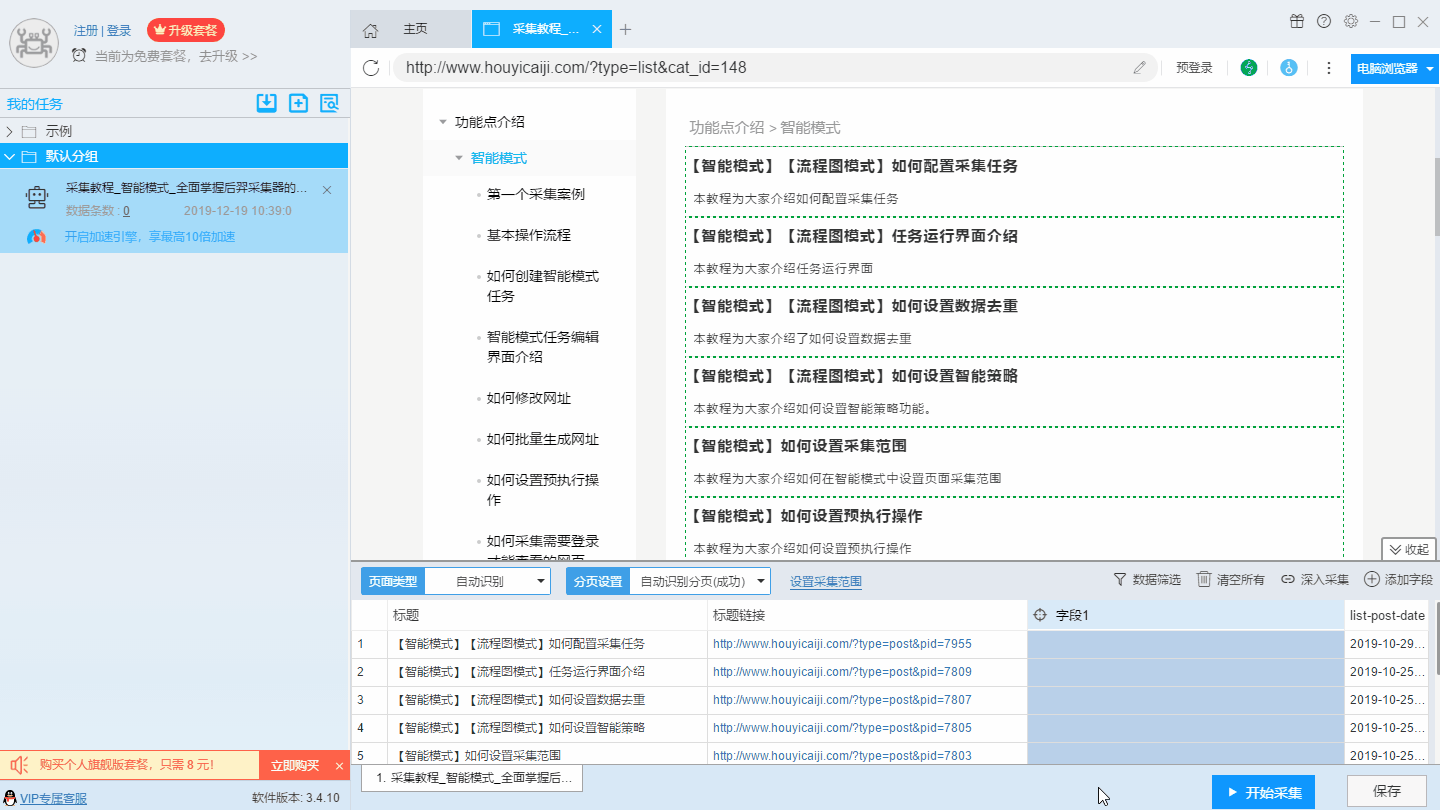
Task: Open a new tab with plus button
Action: point(626,30)
